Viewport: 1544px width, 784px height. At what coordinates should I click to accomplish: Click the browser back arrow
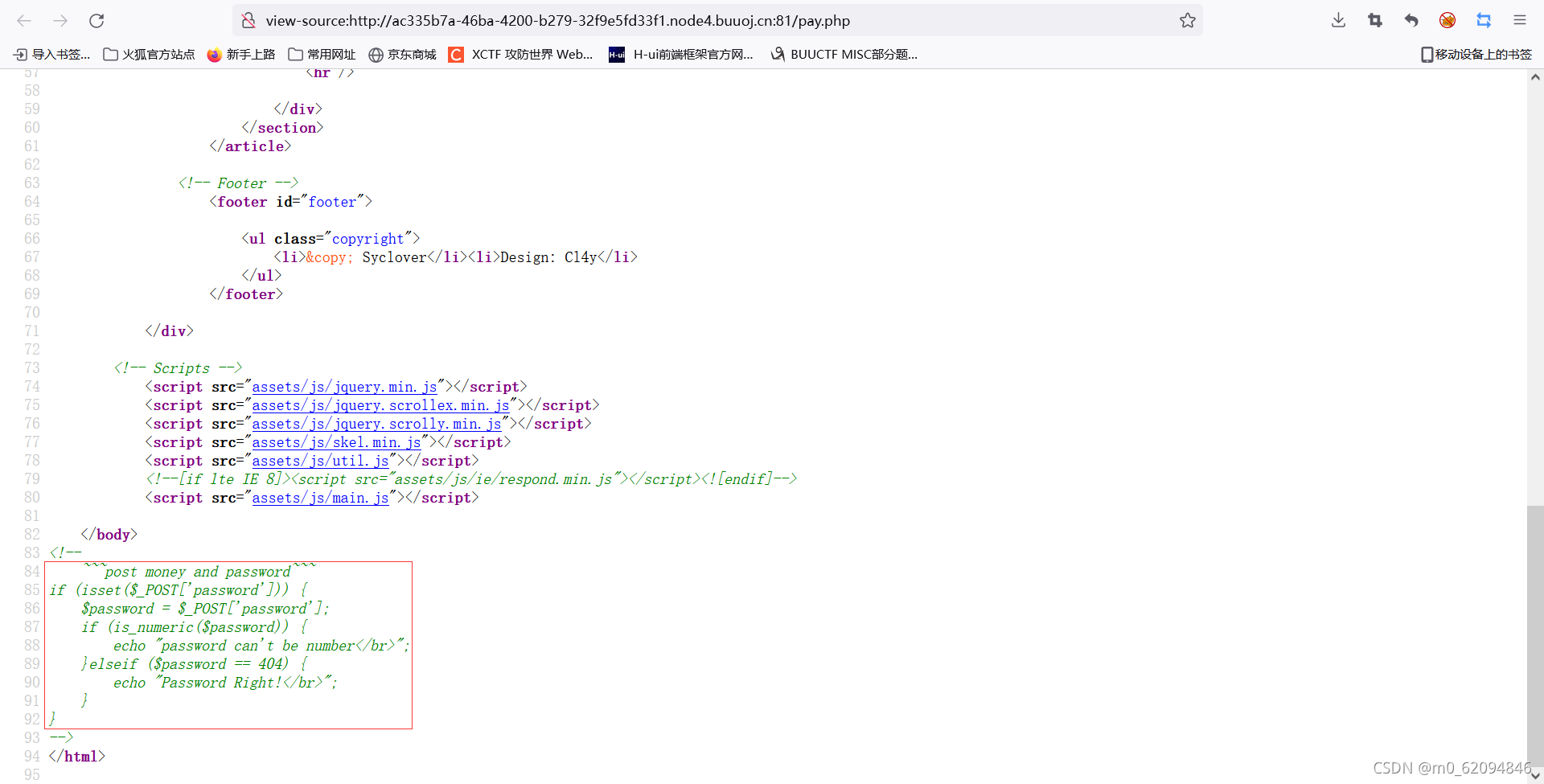(24, 21)
